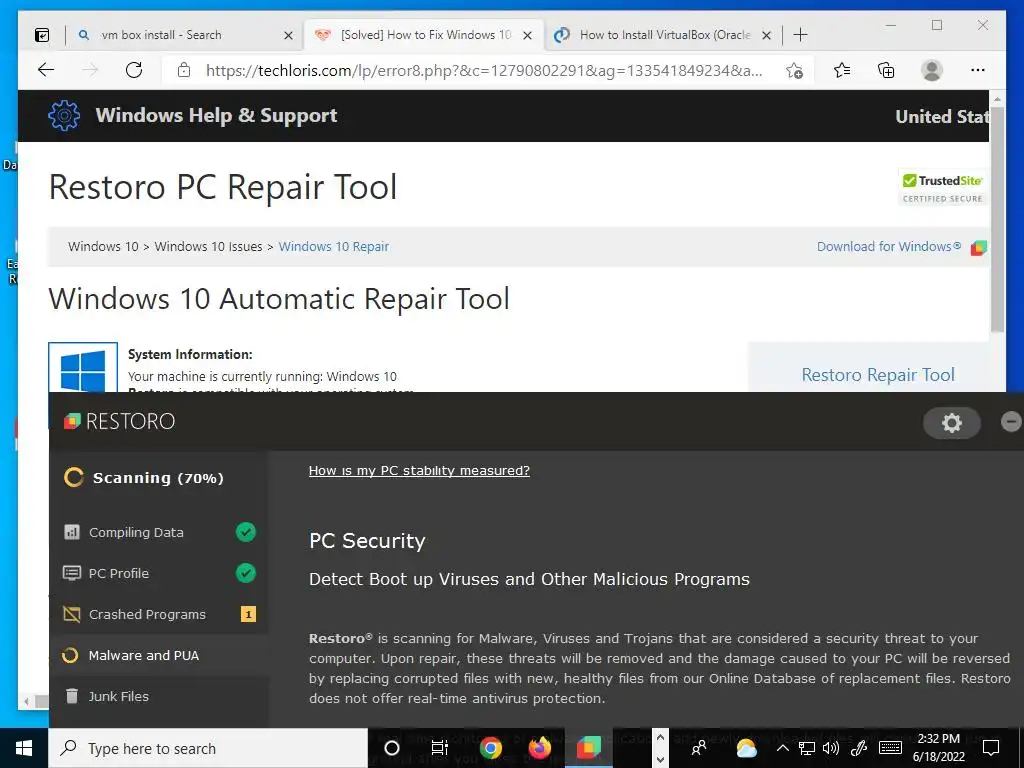Refresh the techloris page
The image size is (1024, 768).
coord(134,70)
